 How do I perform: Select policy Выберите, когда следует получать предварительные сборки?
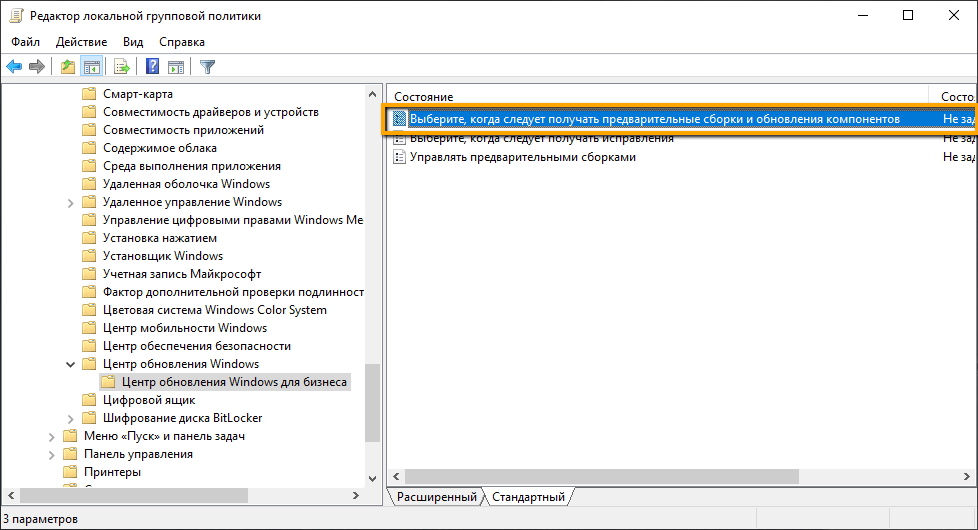654,118
